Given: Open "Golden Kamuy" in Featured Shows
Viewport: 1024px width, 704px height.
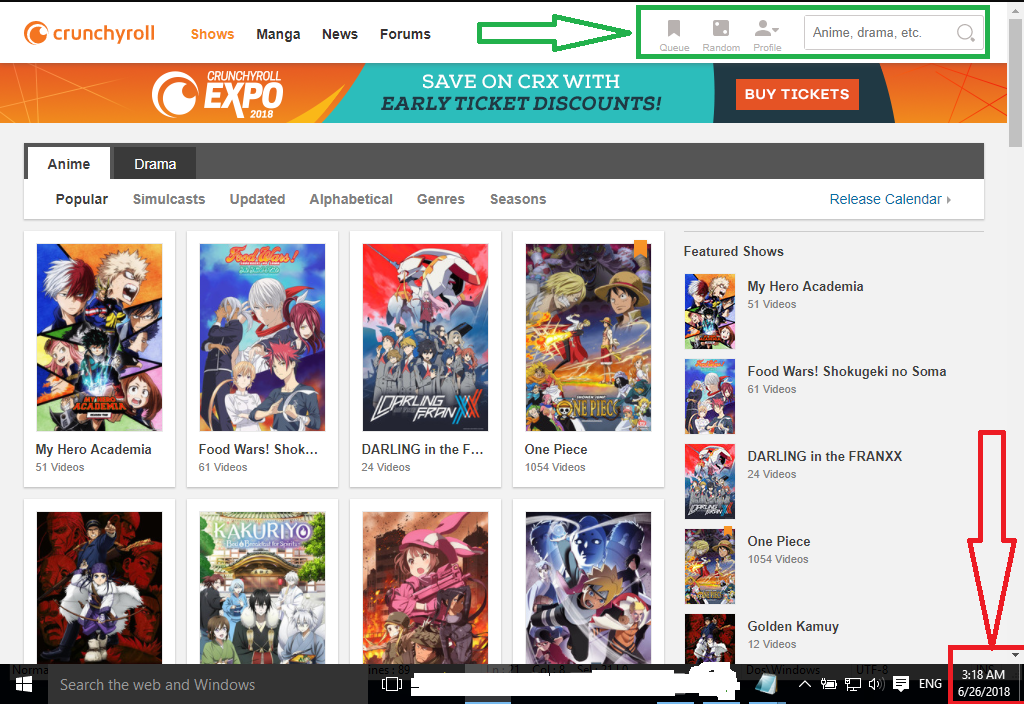Looking at the screenshot, I should click(793, 626).
